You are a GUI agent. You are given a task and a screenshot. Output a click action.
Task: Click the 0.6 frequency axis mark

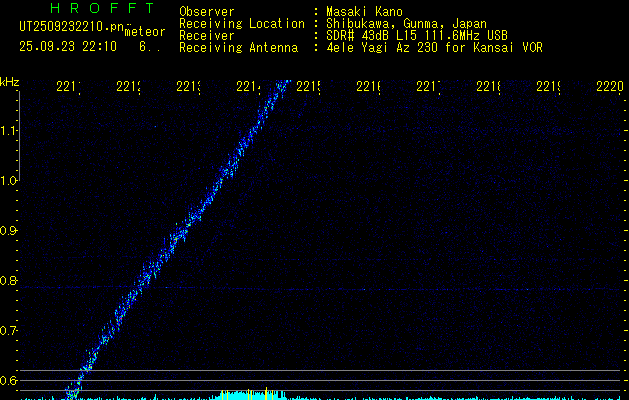coord(10,380)
